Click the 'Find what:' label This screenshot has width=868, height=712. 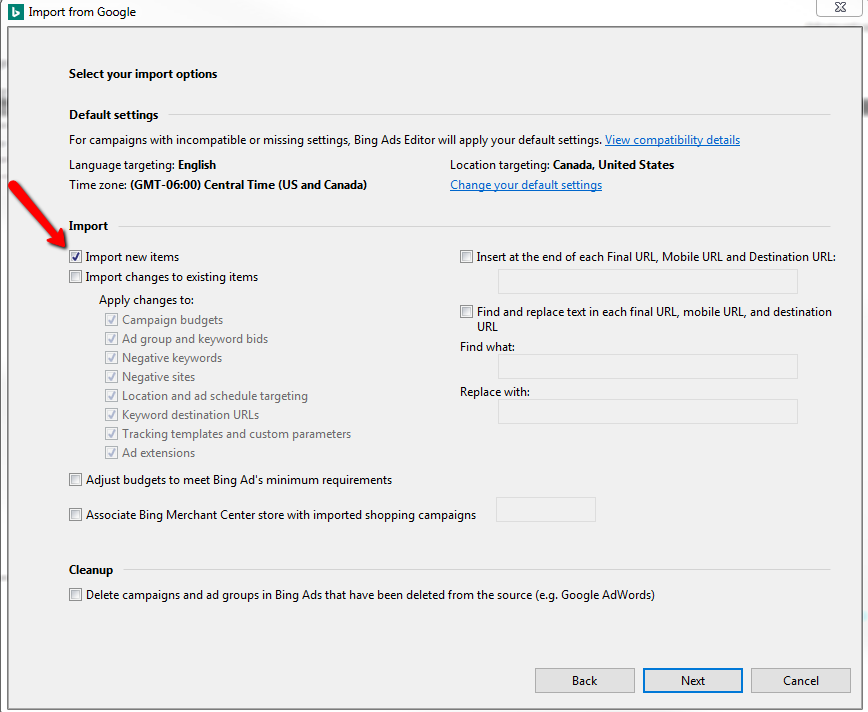487,347
